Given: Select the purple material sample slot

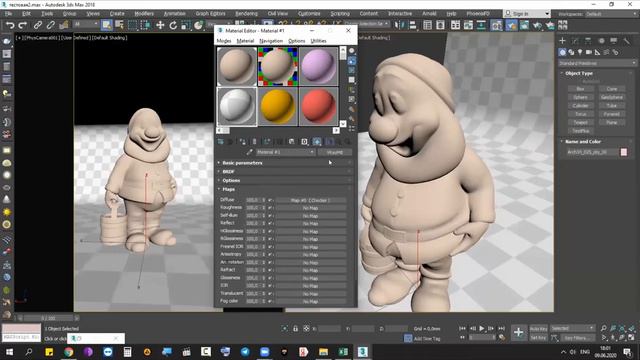Looking at the screenshot, I should 318,66.
